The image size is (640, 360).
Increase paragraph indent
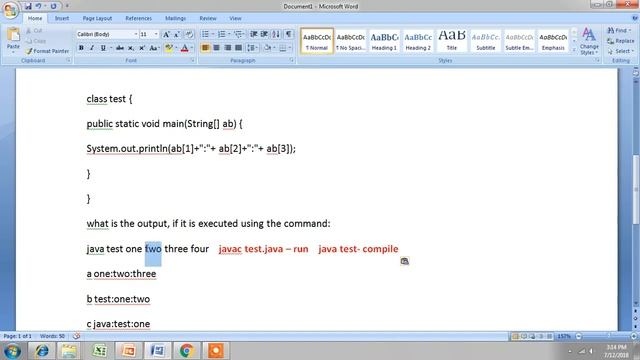(264, 34)
